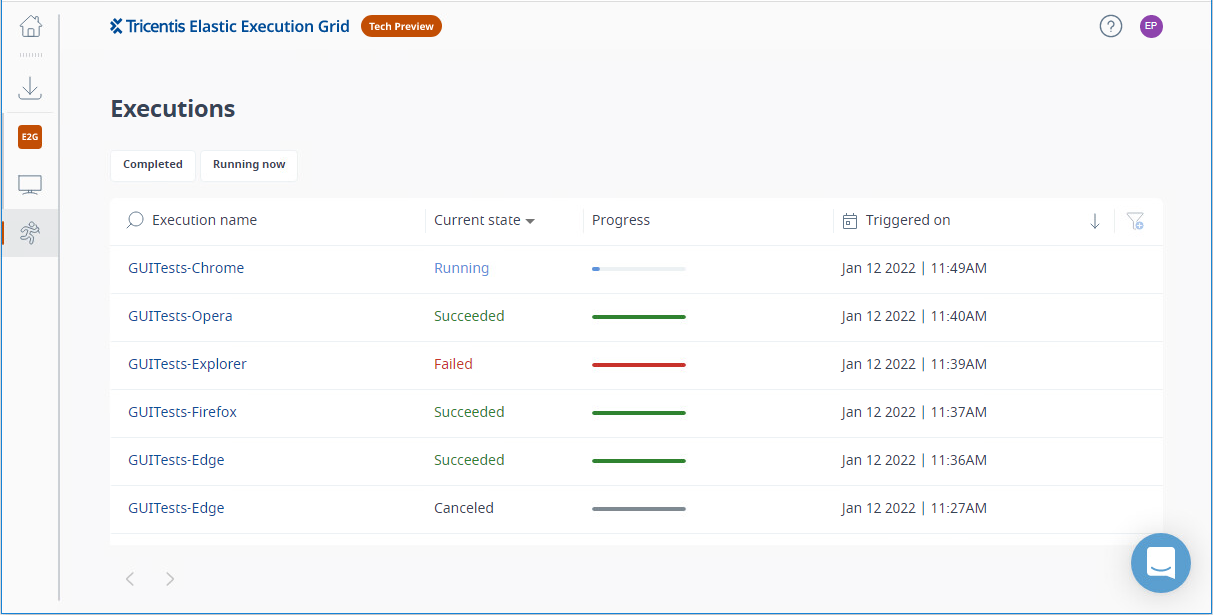Select the Completed filter tab
The width and height of the screenshot is (1213, 615).
153,165
